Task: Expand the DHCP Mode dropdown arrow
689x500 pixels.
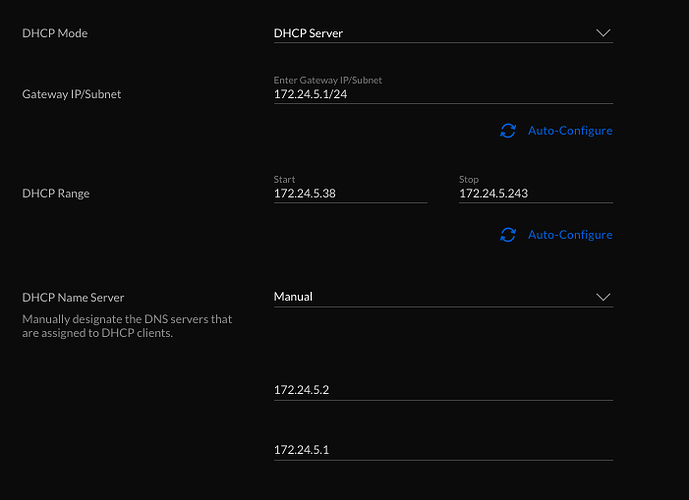Action: [602, 33]
